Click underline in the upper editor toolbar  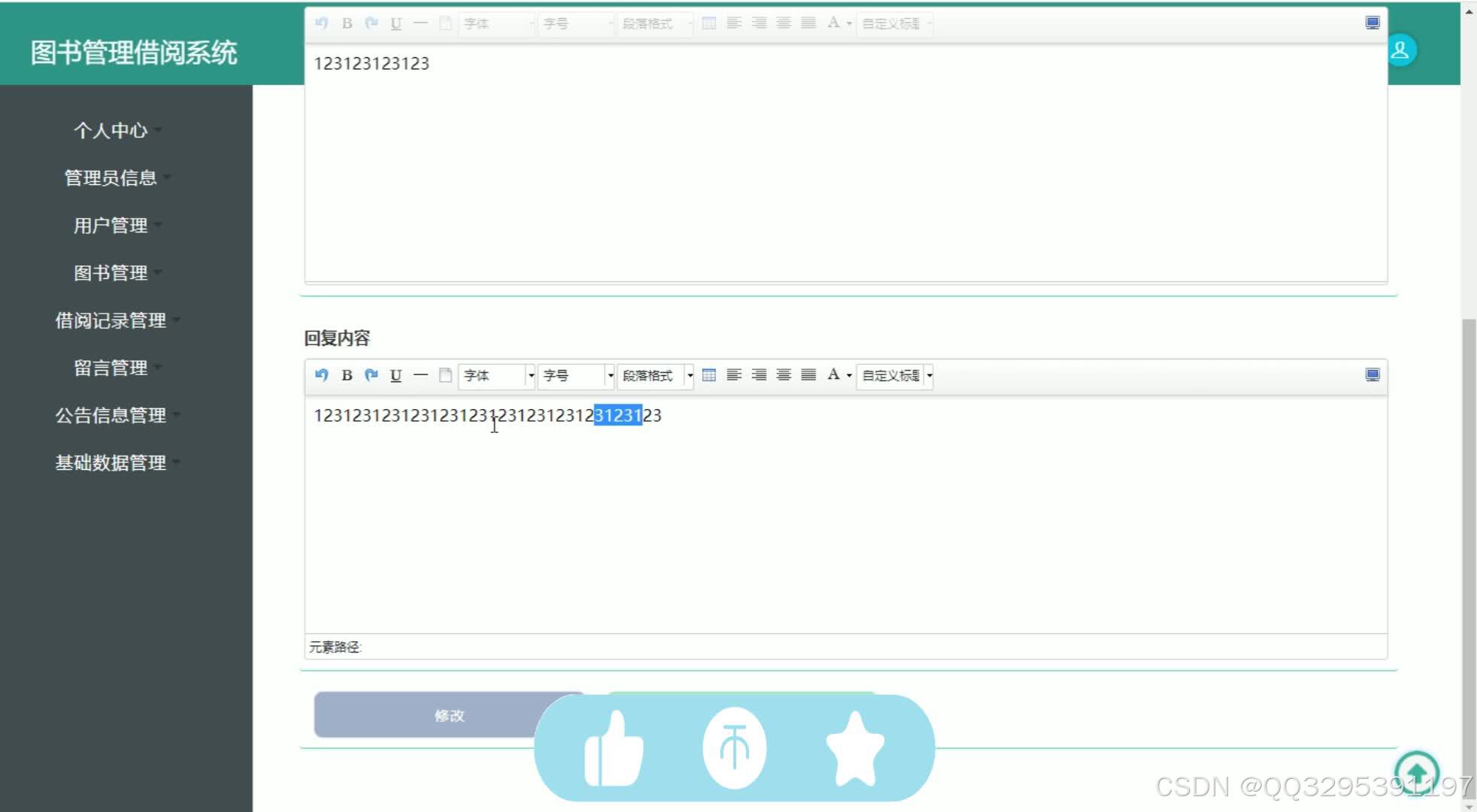point(396,23)
